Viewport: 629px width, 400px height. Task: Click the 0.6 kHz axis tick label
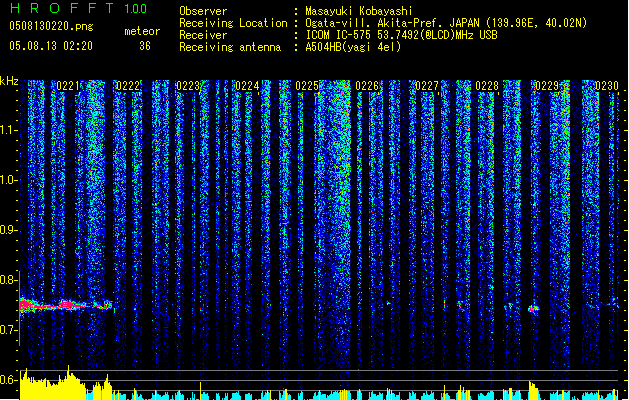point(9,380)
